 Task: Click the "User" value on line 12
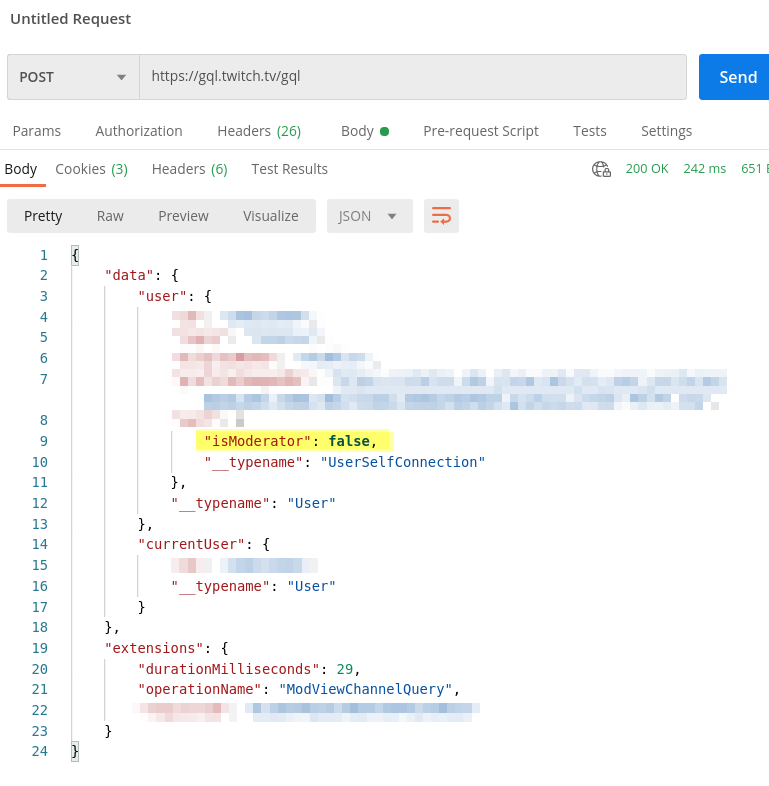311,503
